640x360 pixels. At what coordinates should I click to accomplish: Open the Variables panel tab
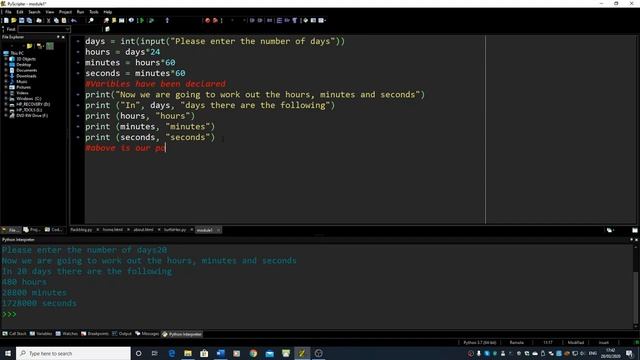pos(41,334)
